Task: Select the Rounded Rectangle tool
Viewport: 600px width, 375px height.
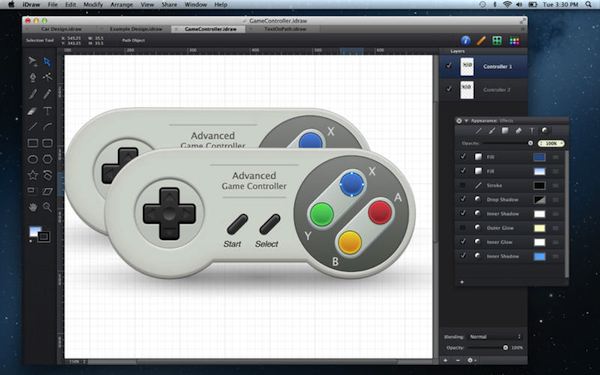Action: (47, 143)
